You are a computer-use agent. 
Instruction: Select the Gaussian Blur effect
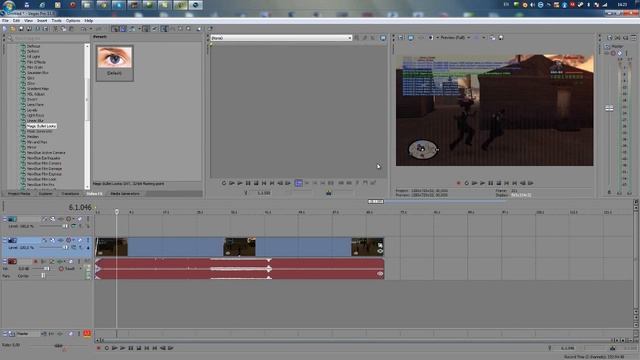point(38,73)
